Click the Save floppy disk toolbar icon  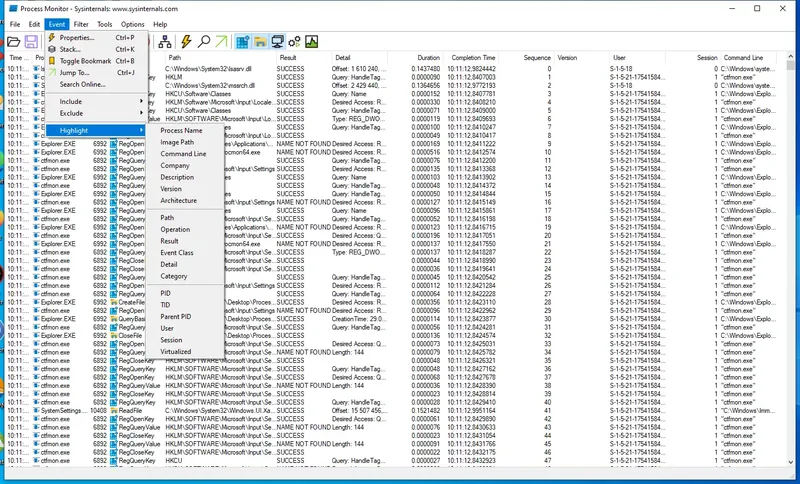(x=31, y=42)
